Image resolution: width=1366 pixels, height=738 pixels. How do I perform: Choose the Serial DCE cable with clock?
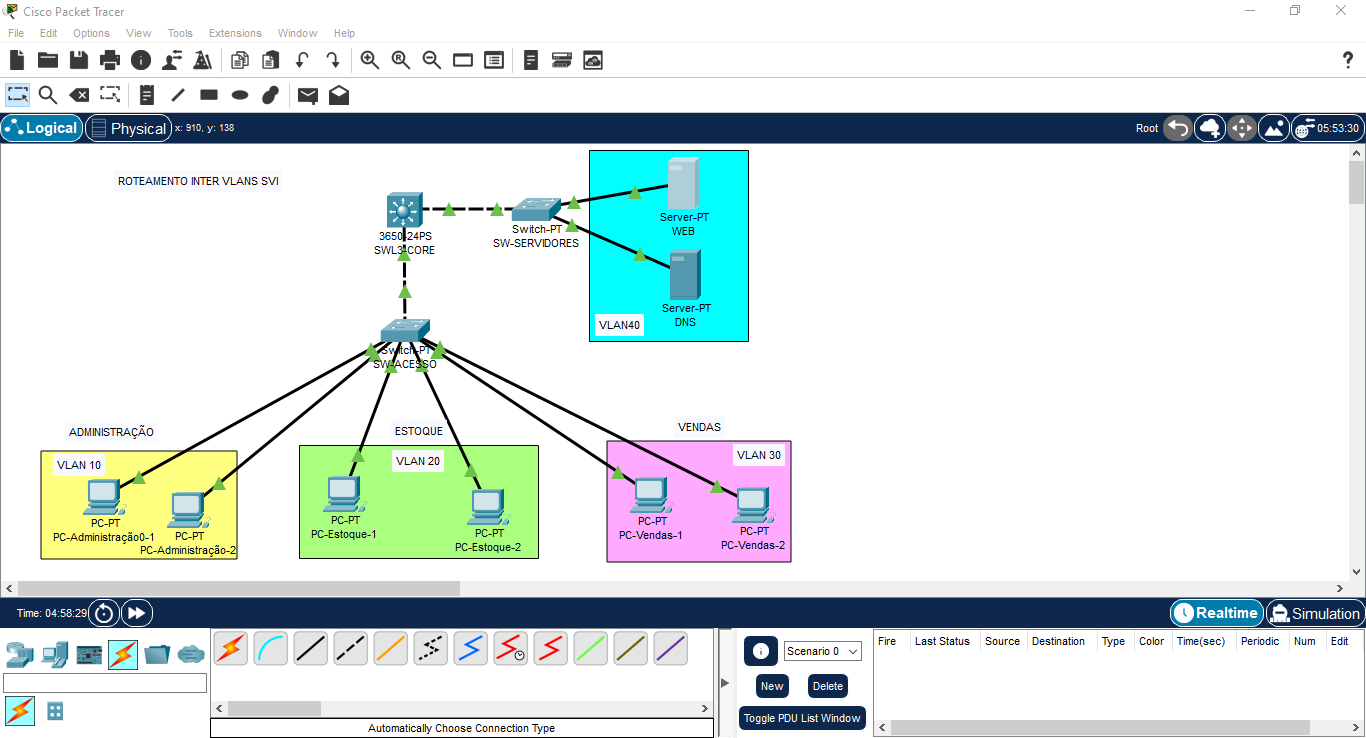(x=511, y=649)
